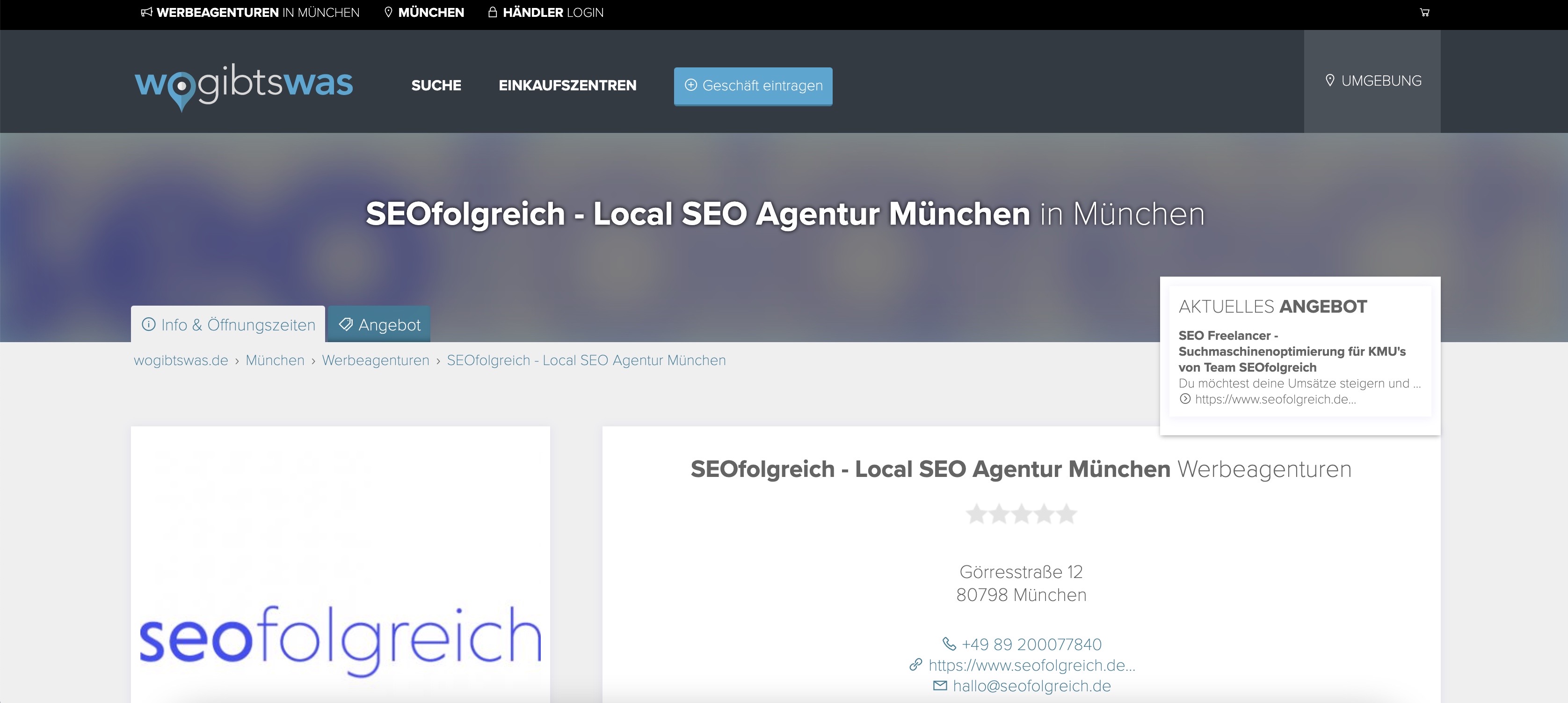Go to München breadcrumb
1568x703 pixels.
(275, 360)
